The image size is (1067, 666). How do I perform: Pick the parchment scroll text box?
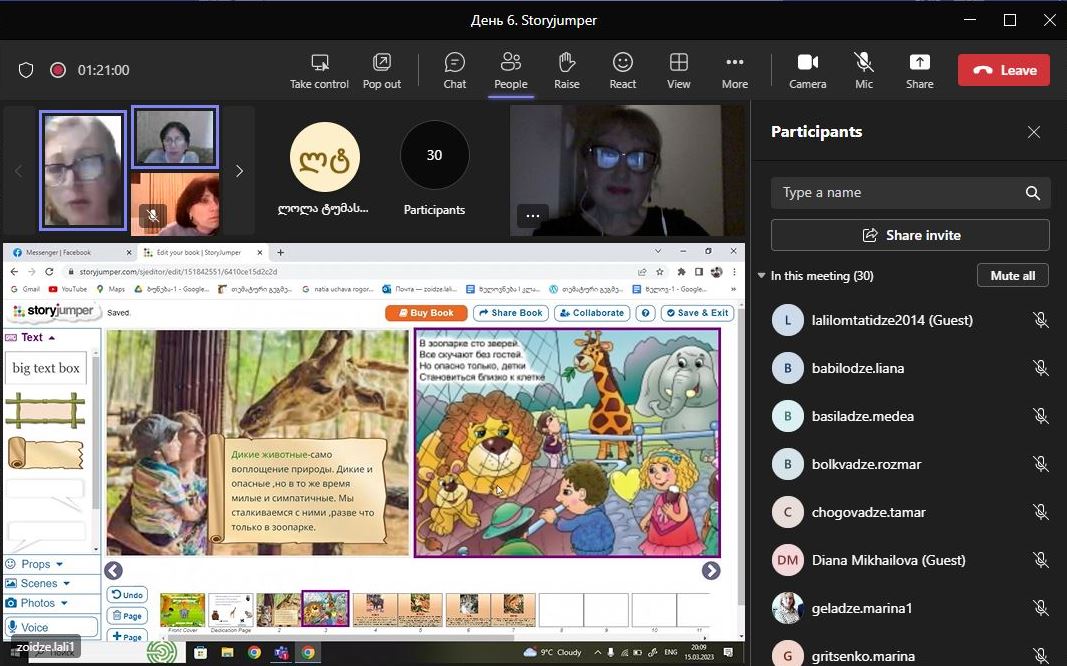[x=45, y=453]
